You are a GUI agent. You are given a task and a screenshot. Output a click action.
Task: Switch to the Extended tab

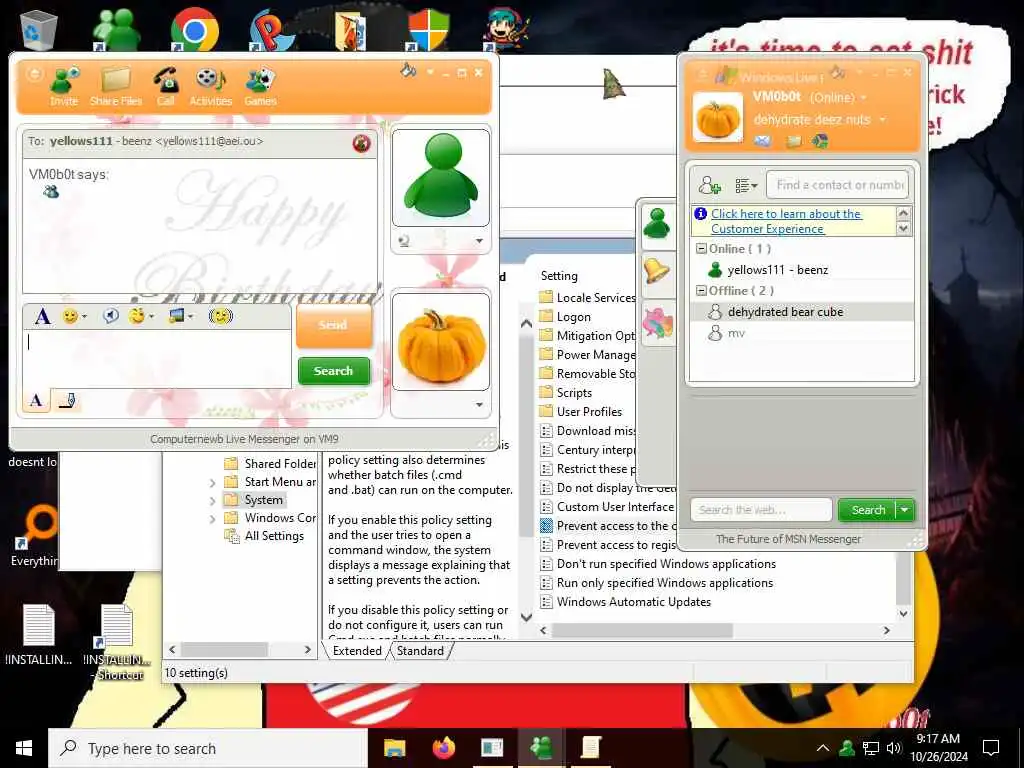357,650
